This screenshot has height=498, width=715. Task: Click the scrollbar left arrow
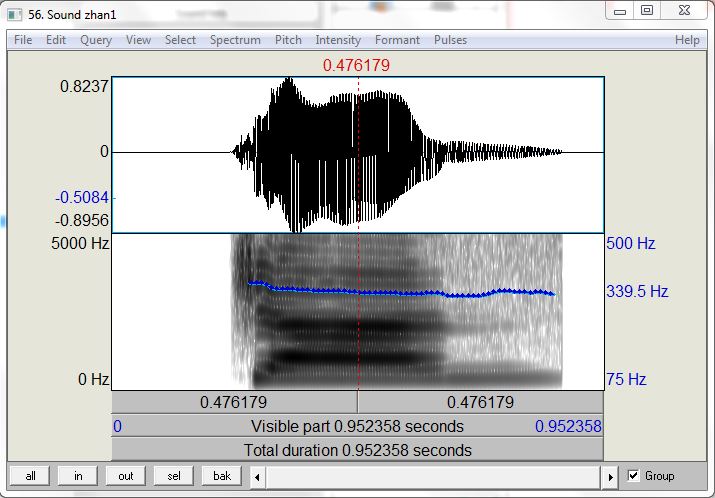(257, 477)
